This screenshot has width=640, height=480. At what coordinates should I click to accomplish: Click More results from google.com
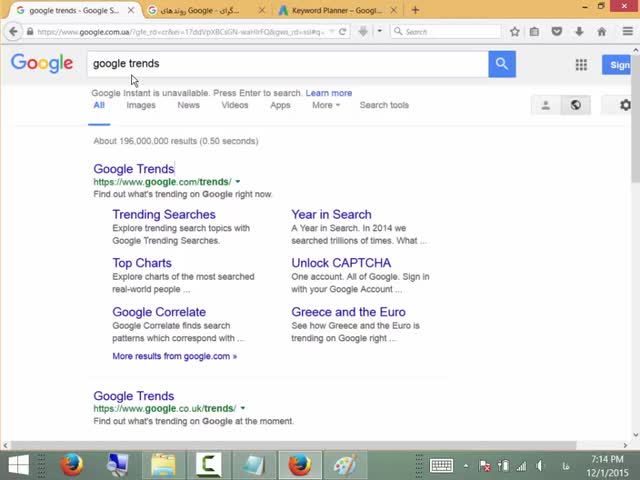(x=175, y=356)
